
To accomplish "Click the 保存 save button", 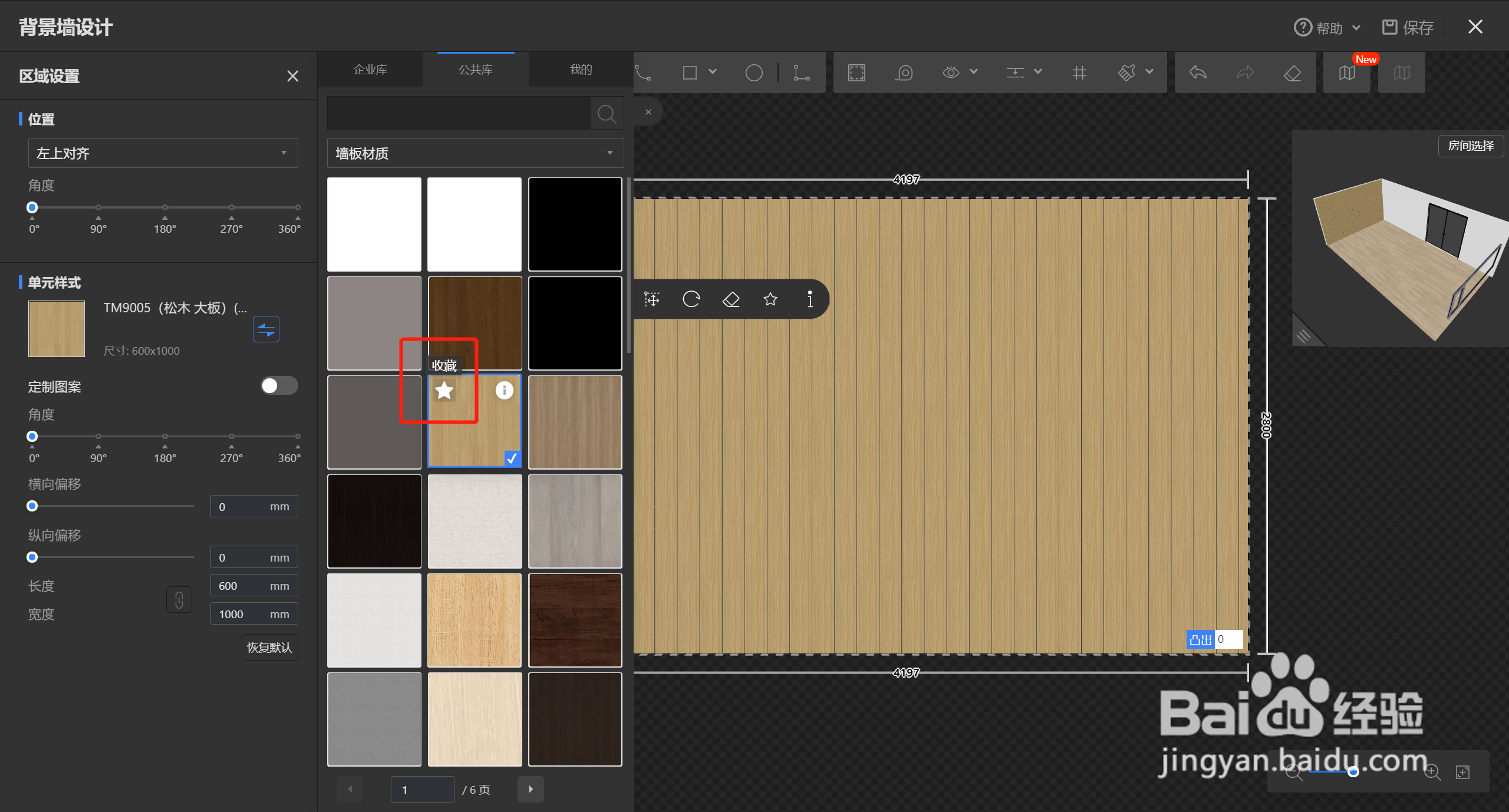I will 1408,28.
